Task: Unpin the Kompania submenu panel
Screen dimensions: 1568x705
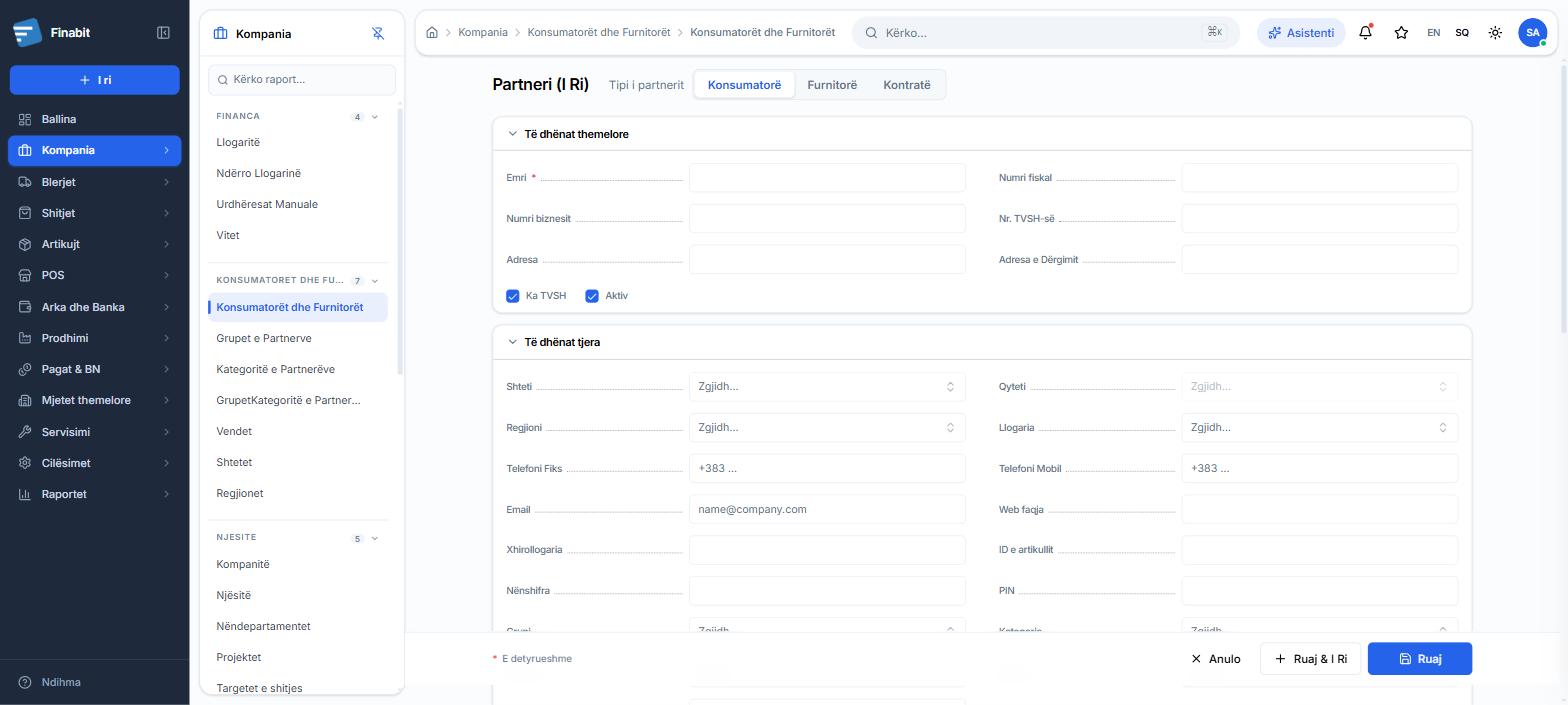Action: coord(378,33)
